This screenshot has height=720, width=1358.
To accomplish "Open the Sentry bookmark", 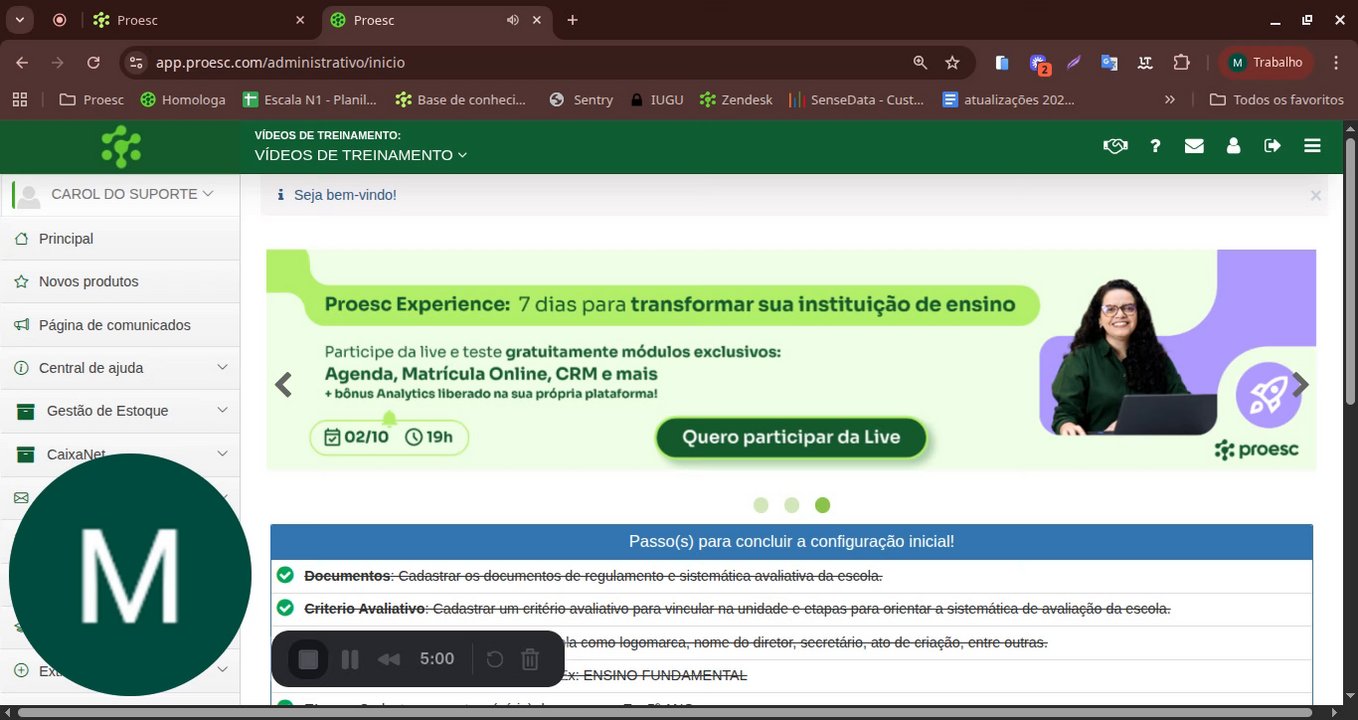I will coord(581,99).
